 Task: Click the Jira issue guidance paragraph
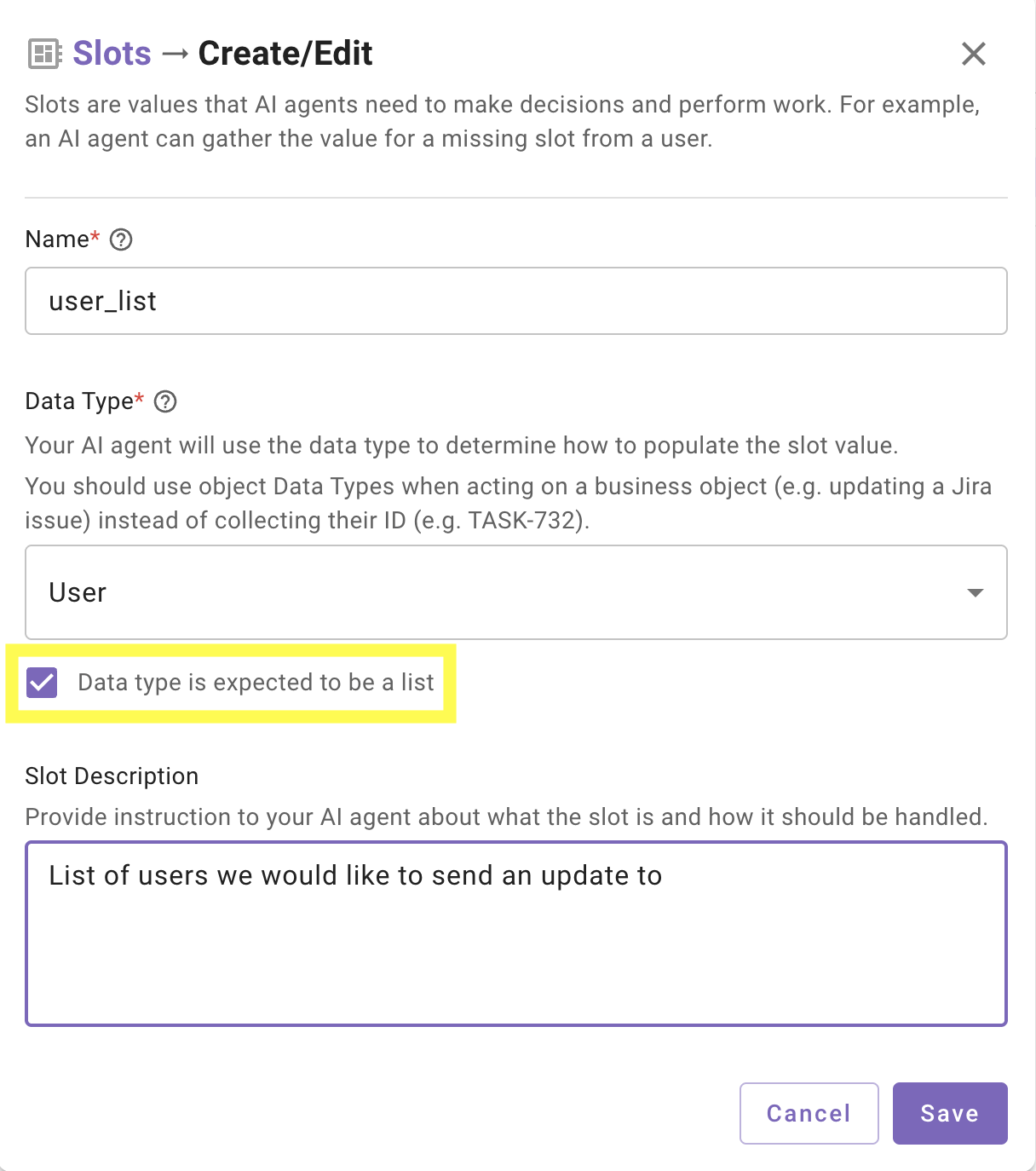[508, 503]
